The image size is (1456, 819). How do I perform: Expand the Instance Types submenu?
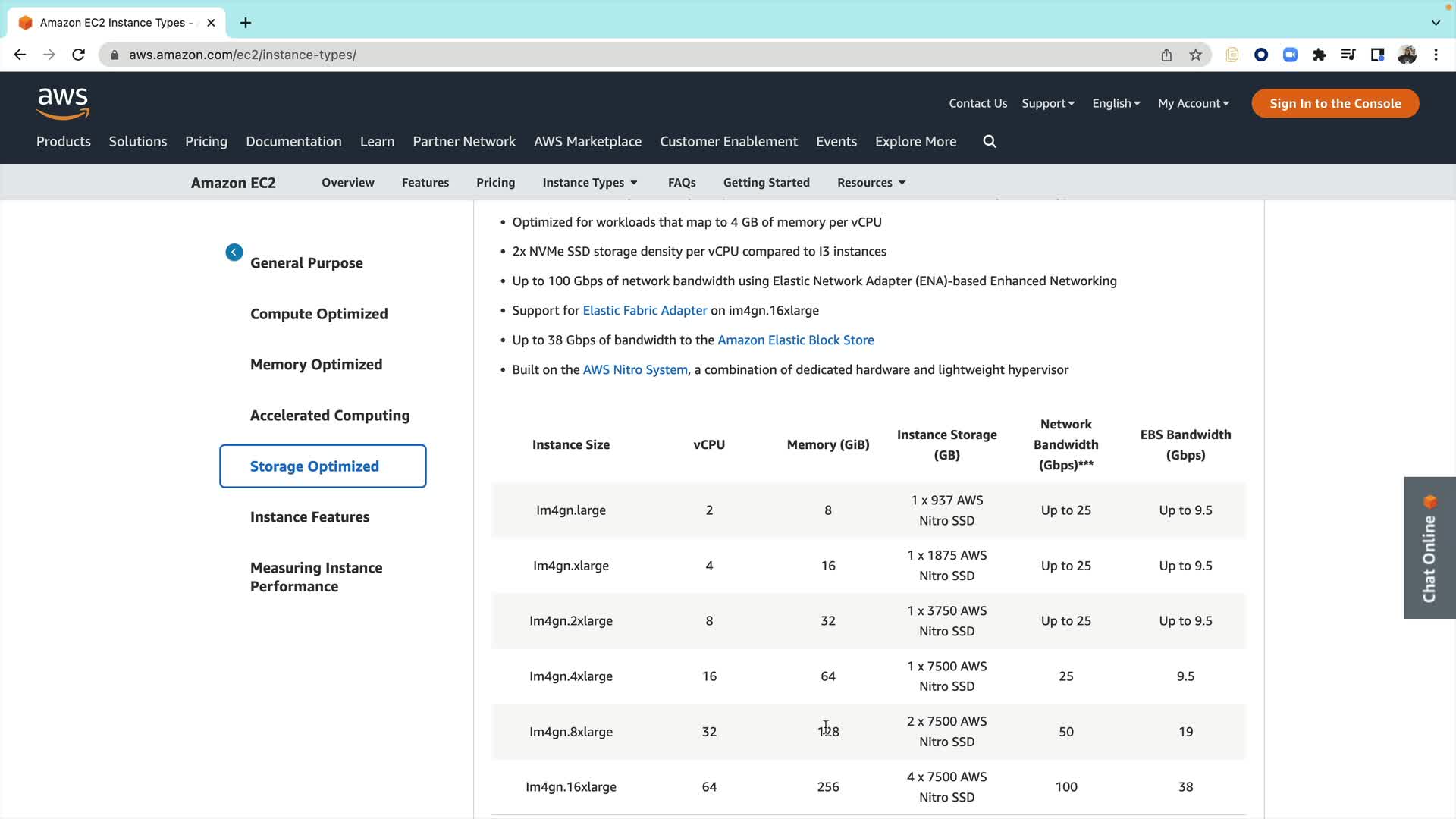pos(589,183)
